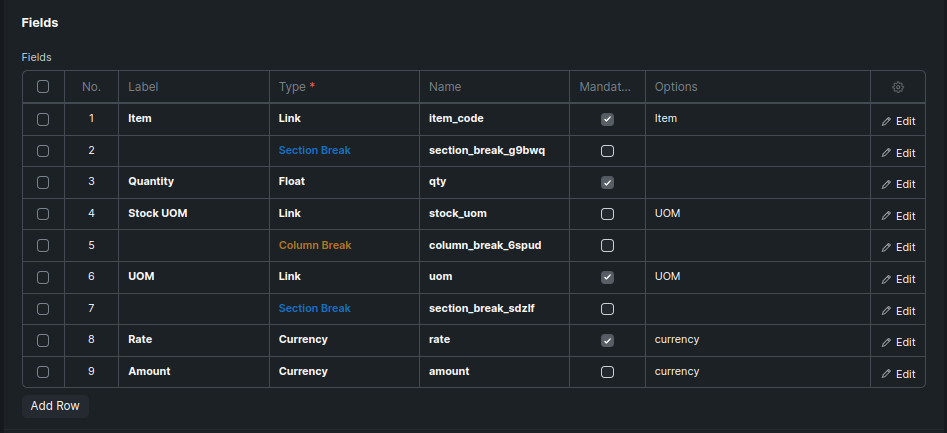
Task: Click the Add Row button
Action: (x=55, y=406)
